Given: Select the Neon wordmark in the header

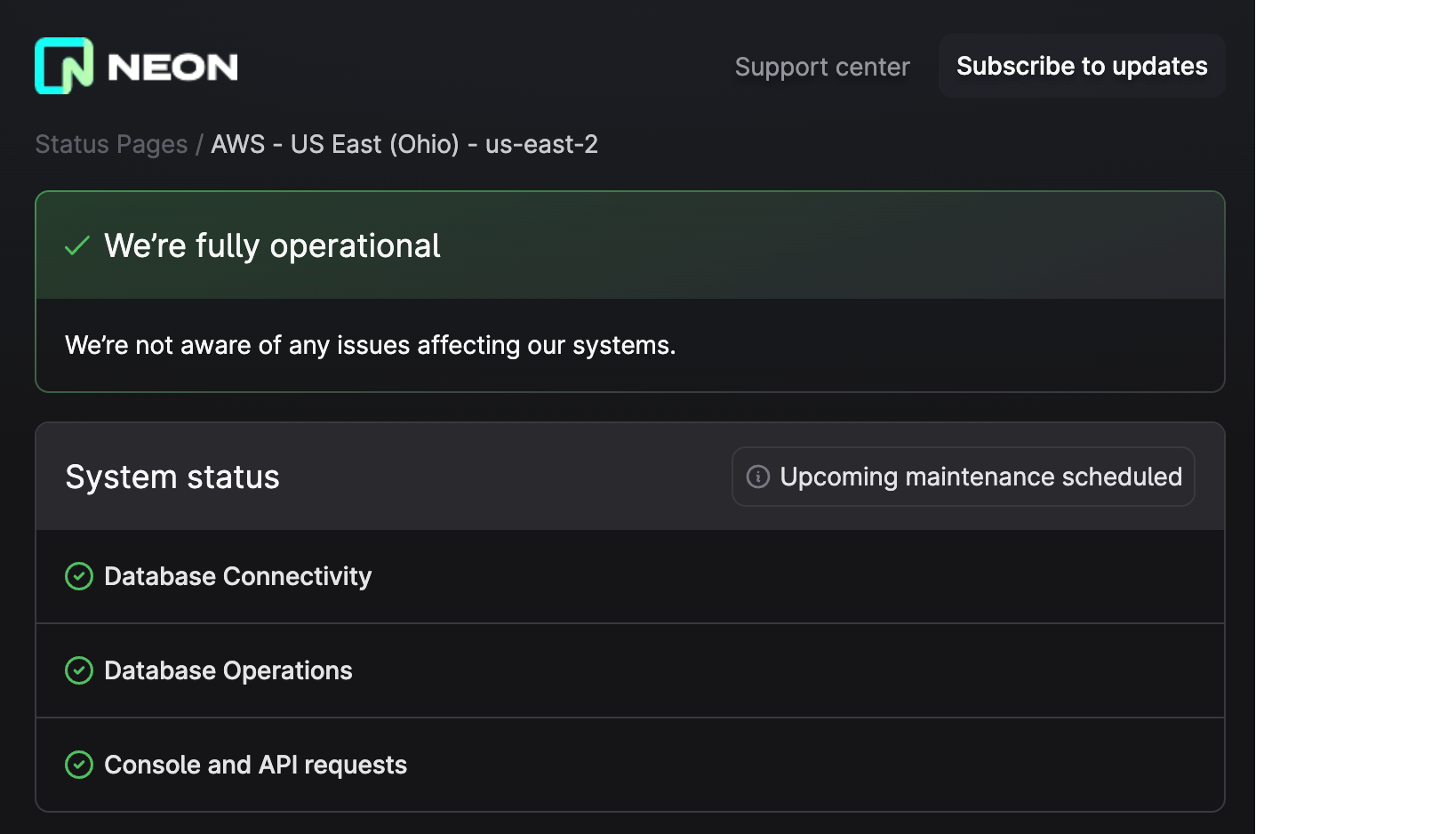Looking at the screenshot, I should (172, 65).
